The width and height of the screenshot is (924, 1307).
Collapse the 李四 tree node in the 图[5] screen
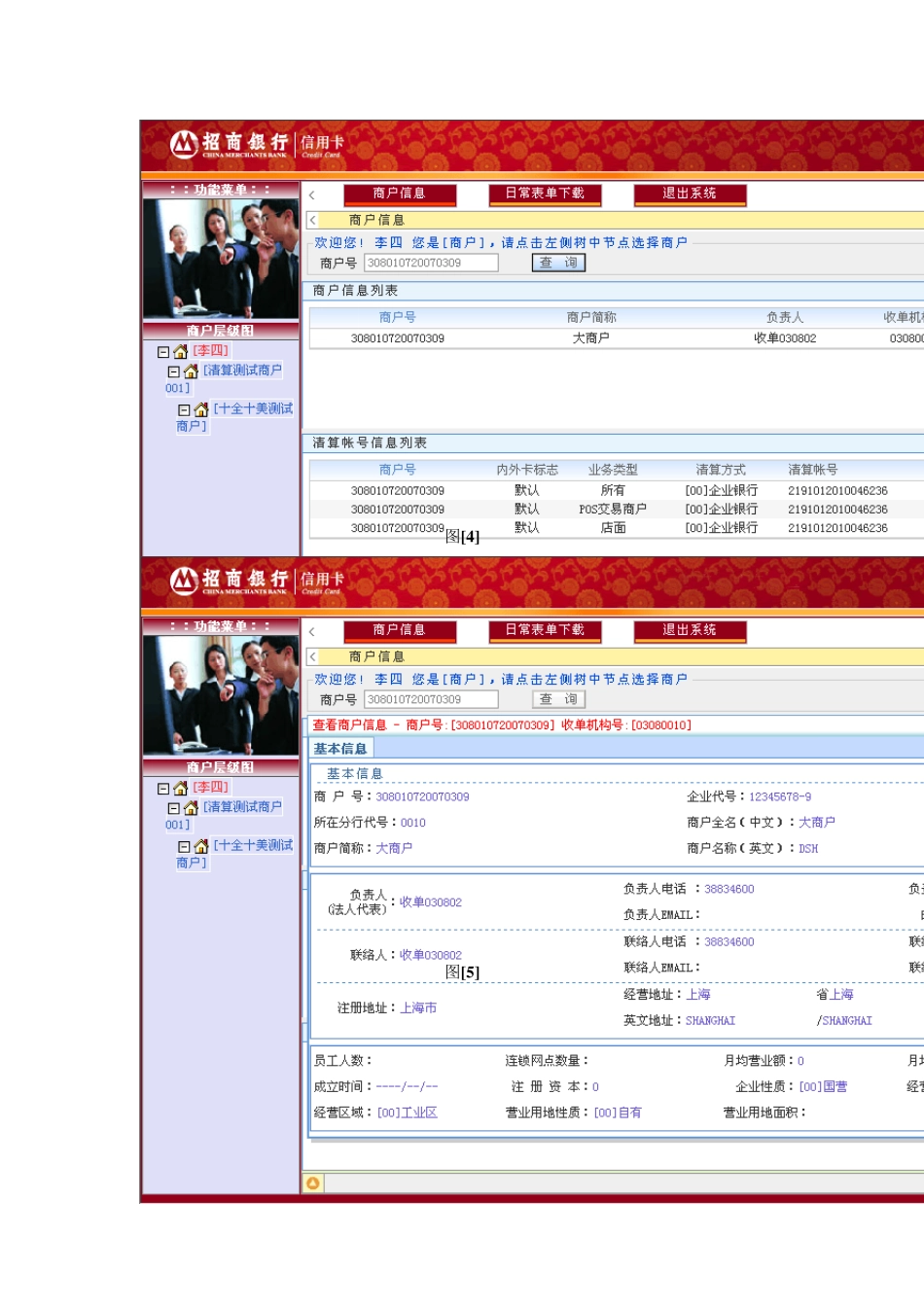[163, 789]
